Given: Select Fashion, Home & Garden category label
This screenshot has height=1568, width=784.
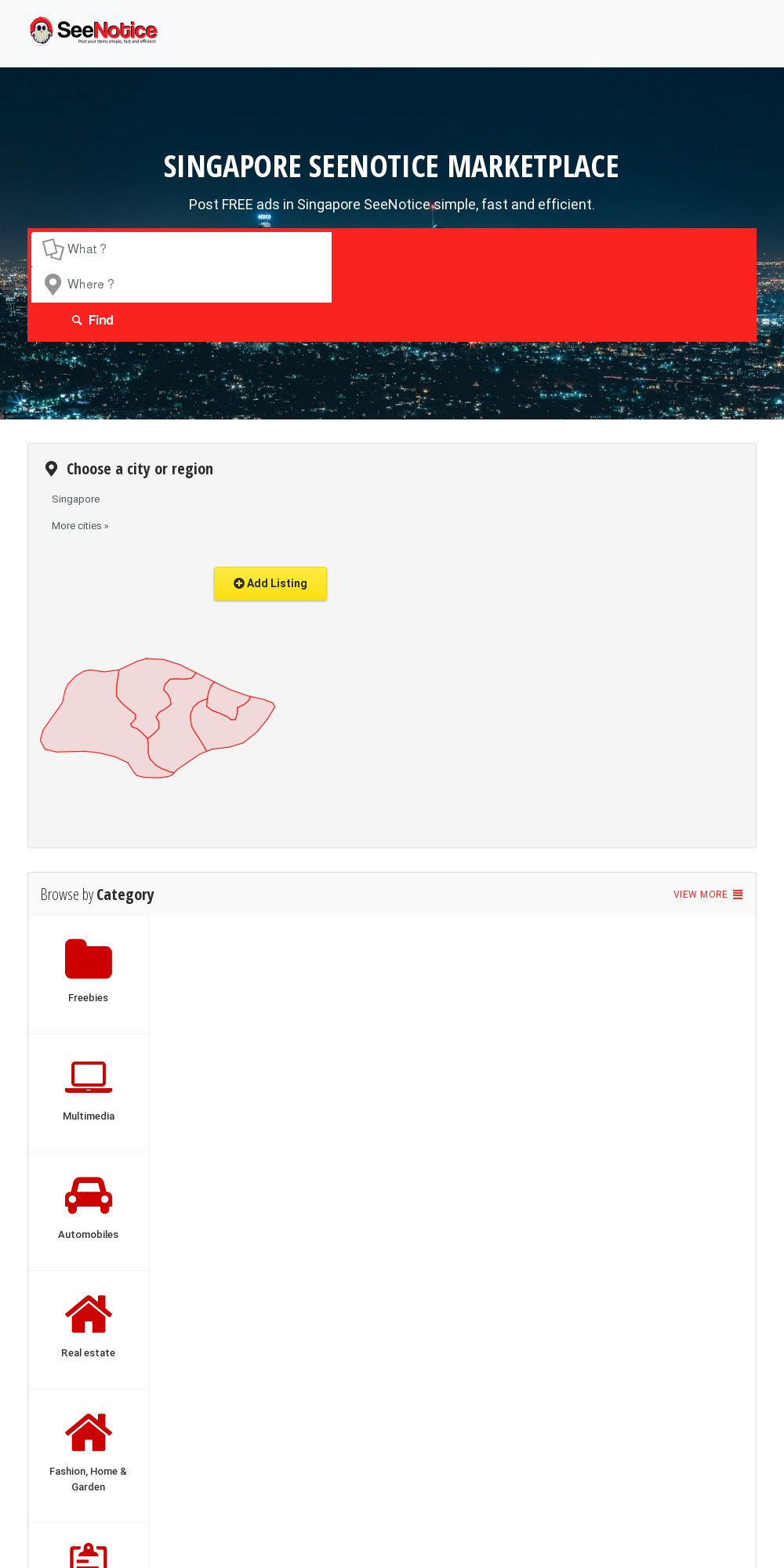Looking at the screenshot, I should point(89,1479).
